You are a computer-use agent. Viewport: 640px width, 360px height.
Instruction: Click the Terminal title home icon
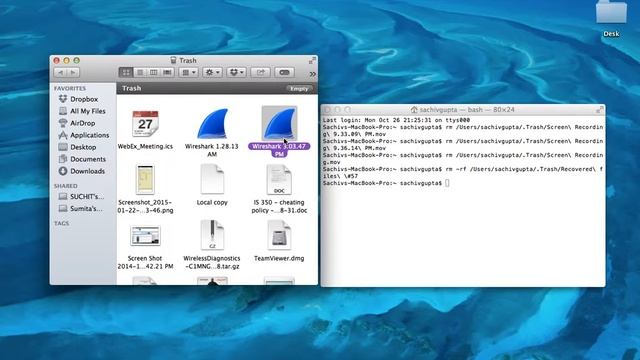[414, 110]
